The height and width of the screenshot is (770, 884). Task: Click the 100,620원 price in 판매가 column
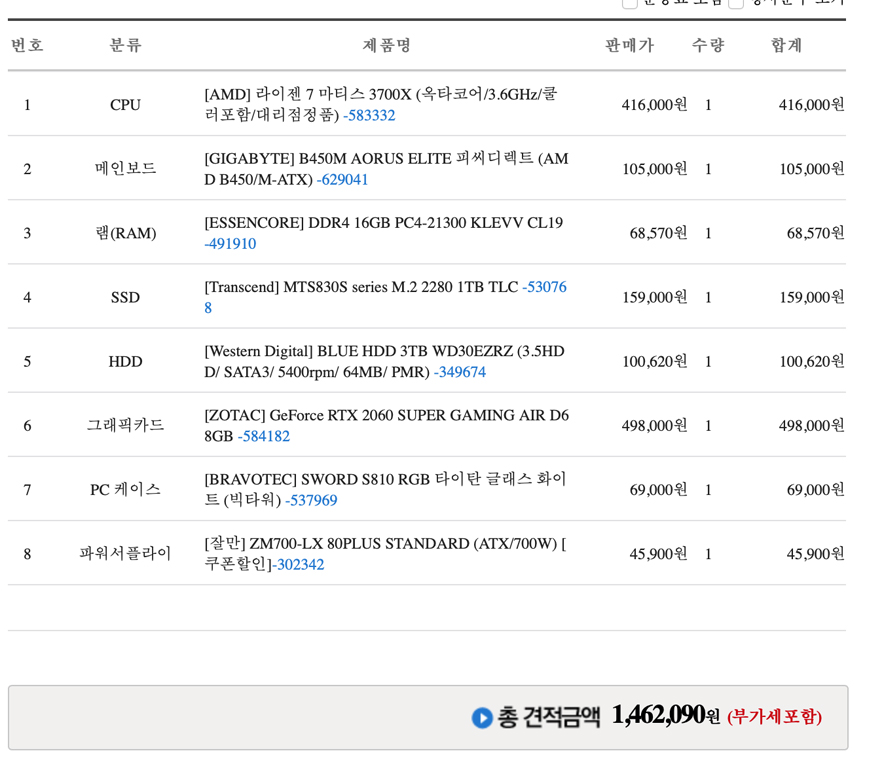tap(654, 361)
